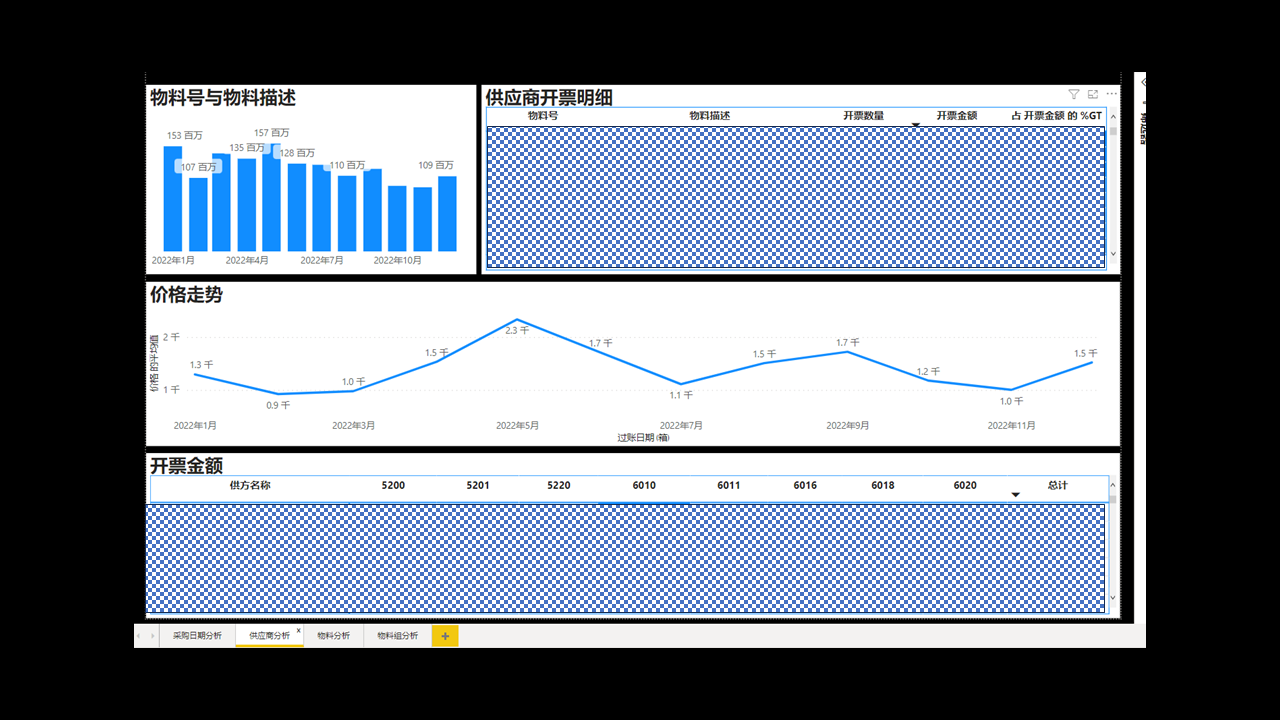Sort by 开票数量 column header
Image resolution: width=1280 pixels, height=720 pixels.
(863, 116)
